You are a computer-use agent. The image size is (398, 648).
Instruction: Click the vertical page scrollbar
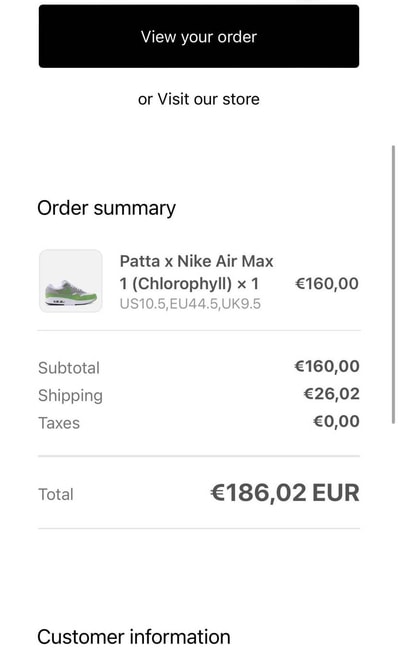point(393,284)
